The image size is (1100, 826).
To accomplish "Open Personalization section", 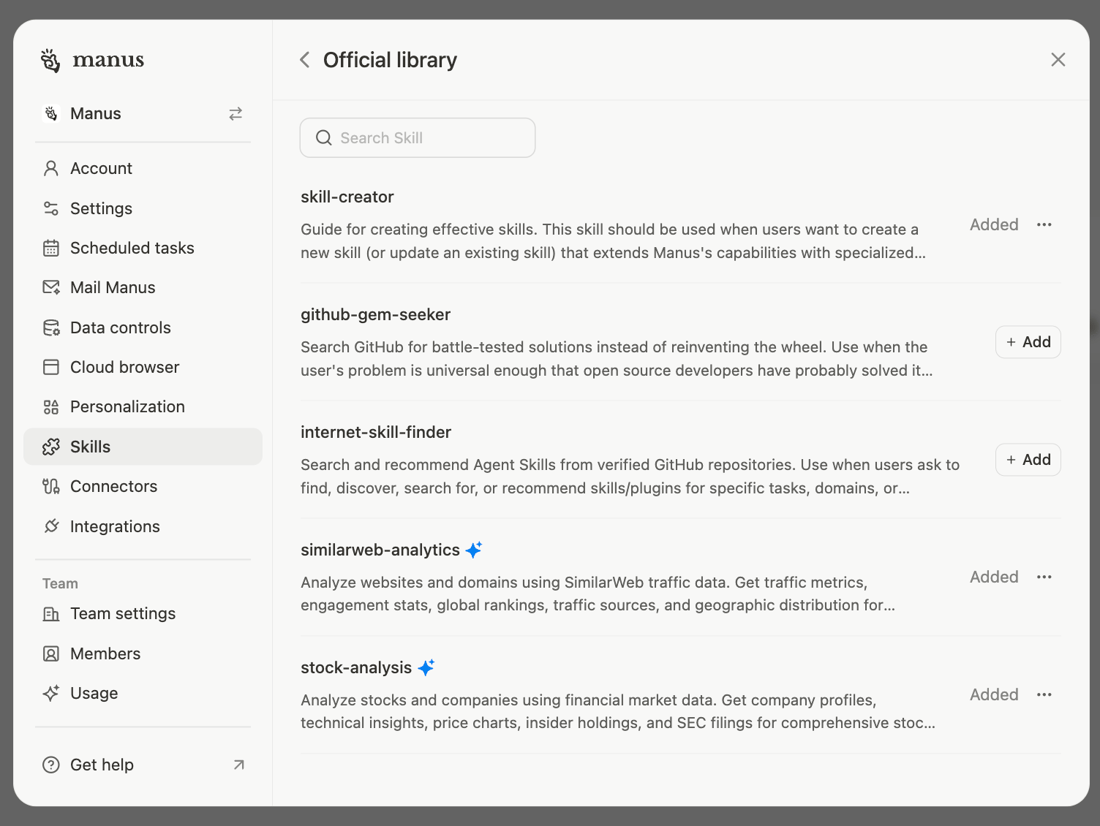I will 143,407.
